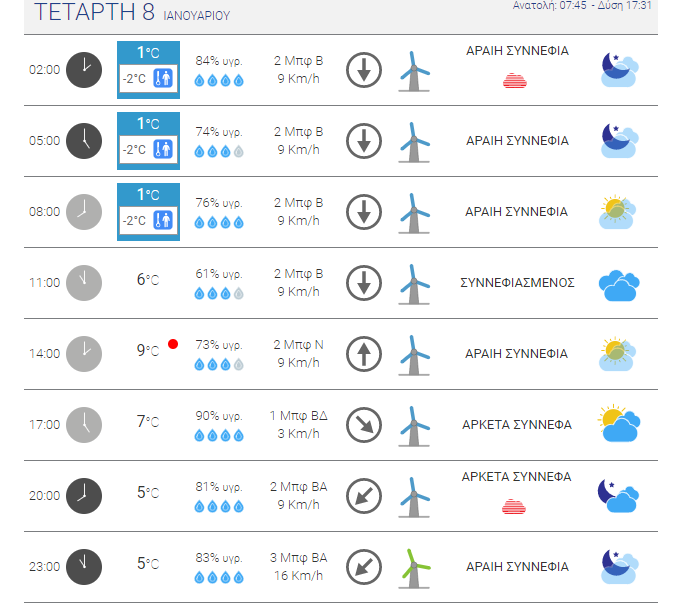
Task: Click the ΤΕΤΑΡΤΗ 8 date heading
Action: tap(94, 12)
